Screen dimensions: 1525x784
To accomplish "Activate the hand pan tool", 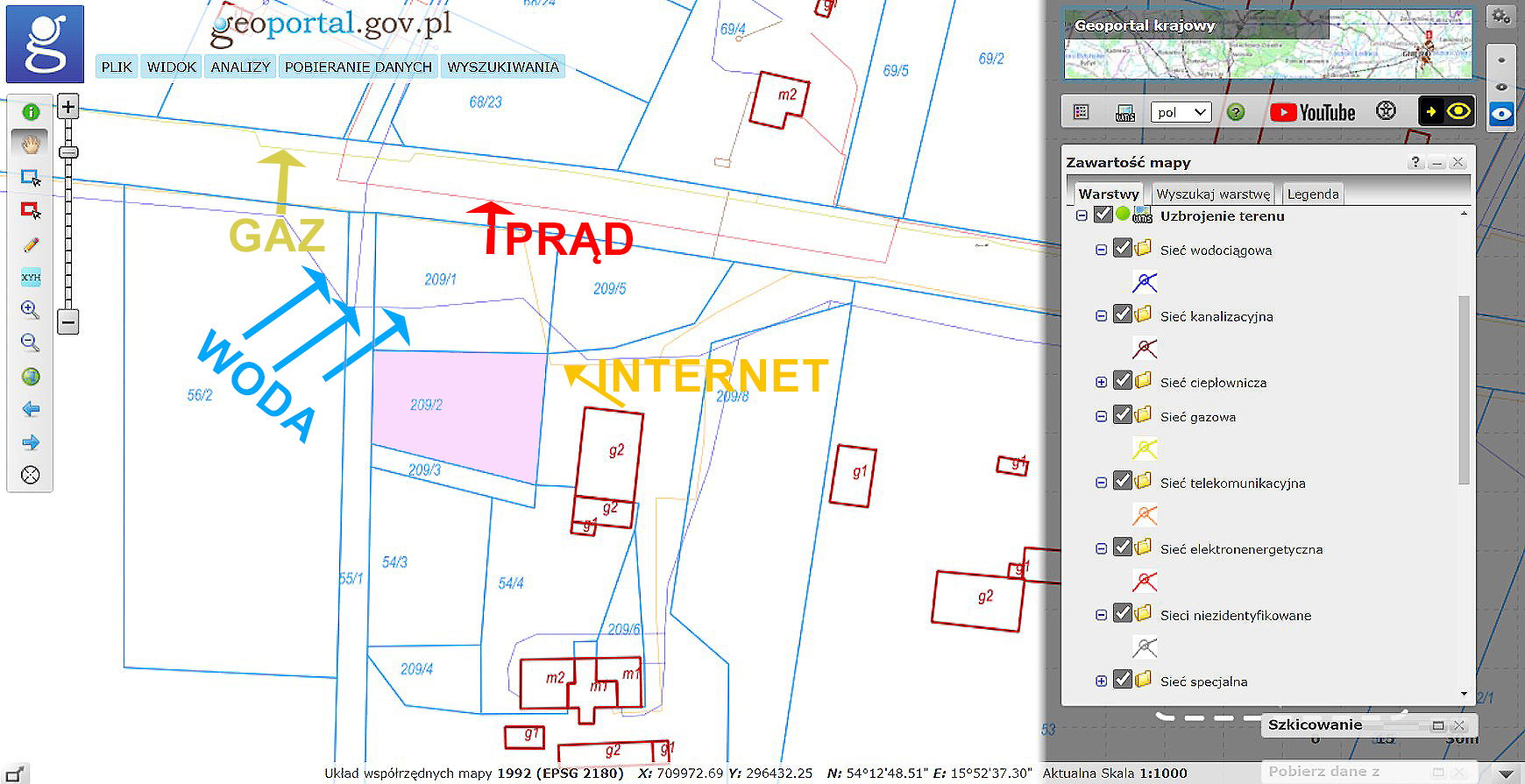I will point(31,144).
